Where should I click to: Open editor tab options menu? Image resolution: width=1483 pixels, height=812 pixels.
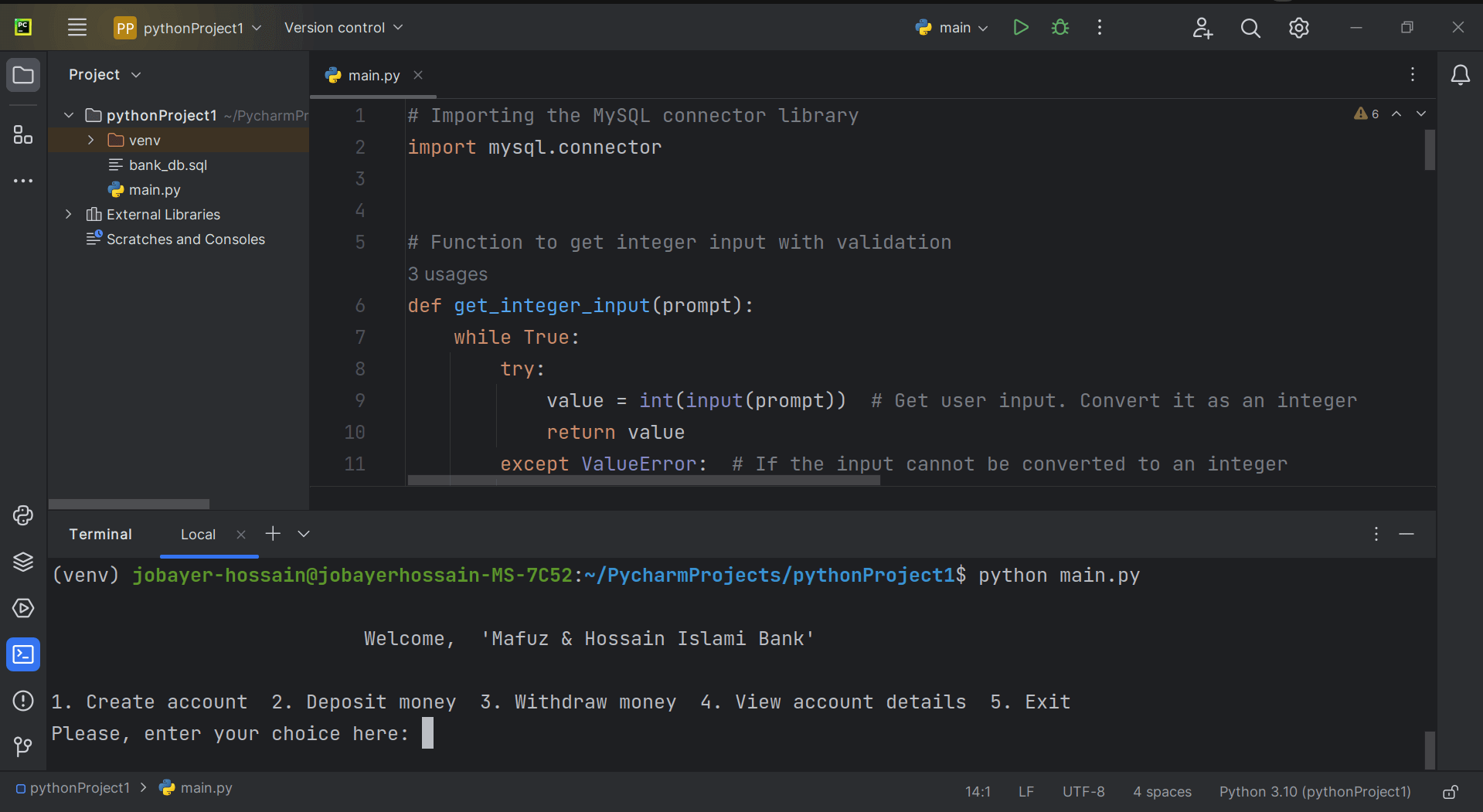click(1413, 74)
